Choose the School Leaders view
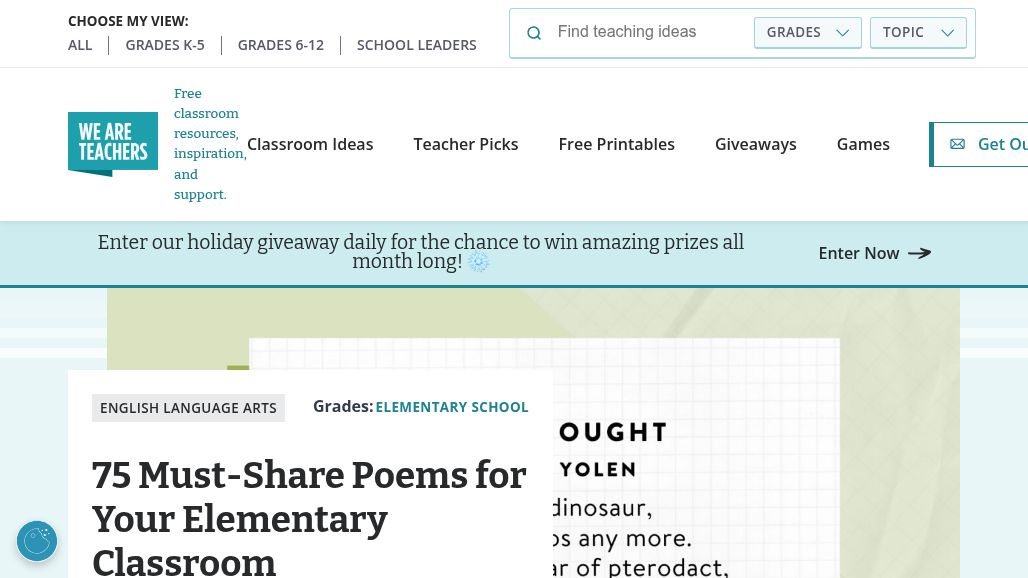 tap(417, 45)
